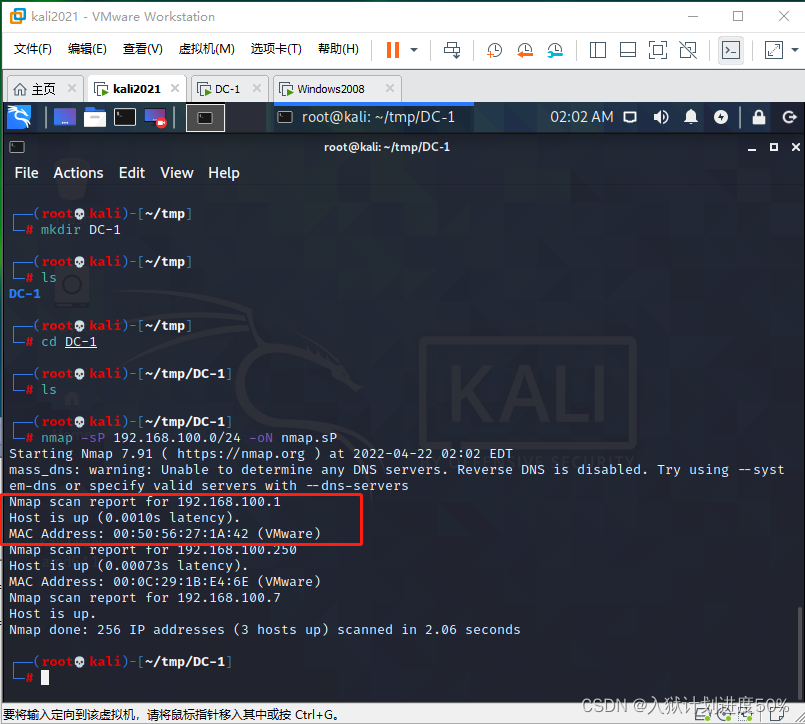Click the 02:02 AM panel clock
Image resolution: width=805 pixels, height=724 pixels.
point(582,117)
